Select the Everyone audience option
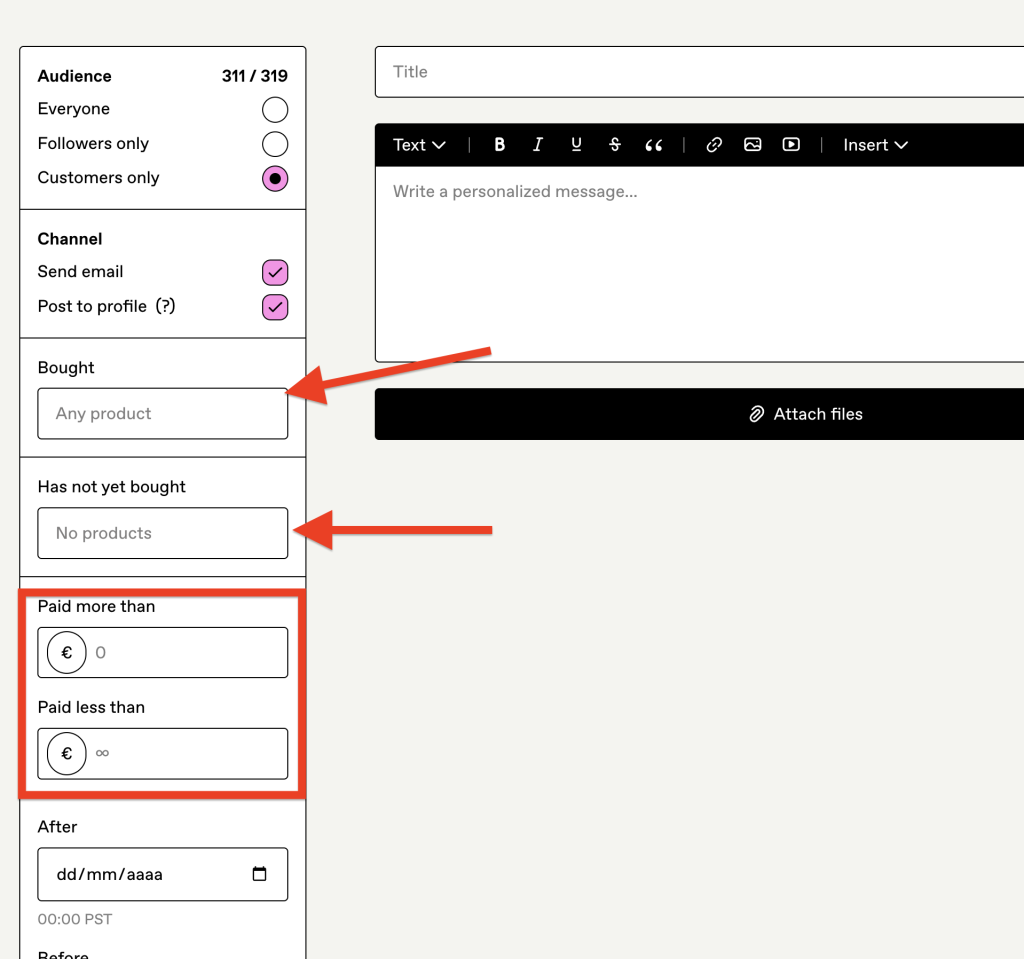 [x=275, y=110]
